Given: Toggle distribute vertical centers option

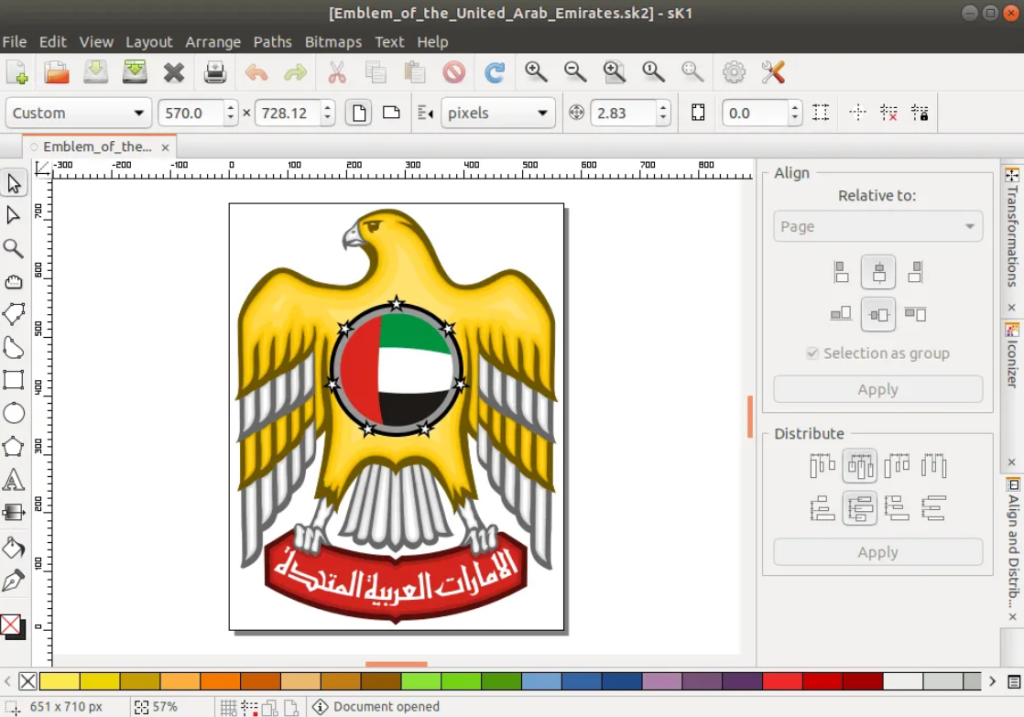Looking at the screenshot, I should 859,509.
